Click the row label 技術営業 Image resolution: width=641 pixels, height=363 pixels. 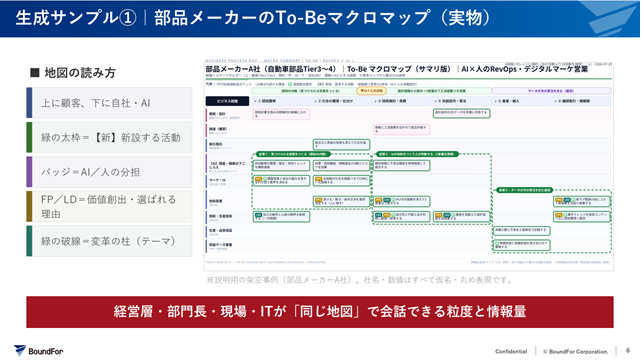pyautogui.click(x=216, y=202)
